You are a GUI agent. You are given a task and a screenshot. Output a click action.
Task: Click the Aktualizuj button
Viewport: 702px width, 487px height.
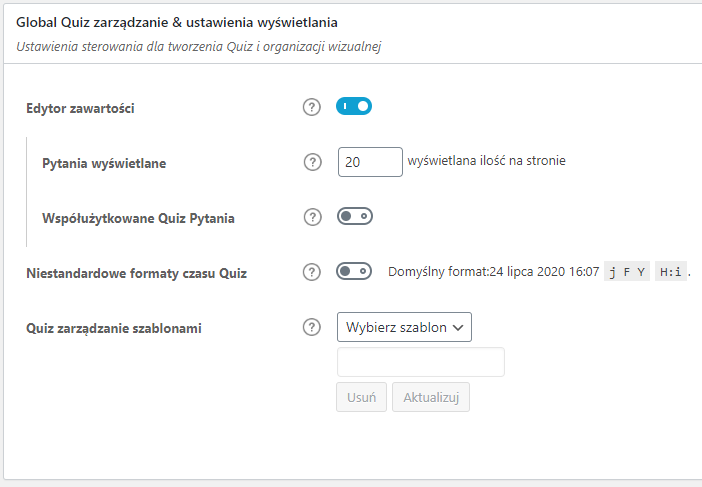[430, 397]
